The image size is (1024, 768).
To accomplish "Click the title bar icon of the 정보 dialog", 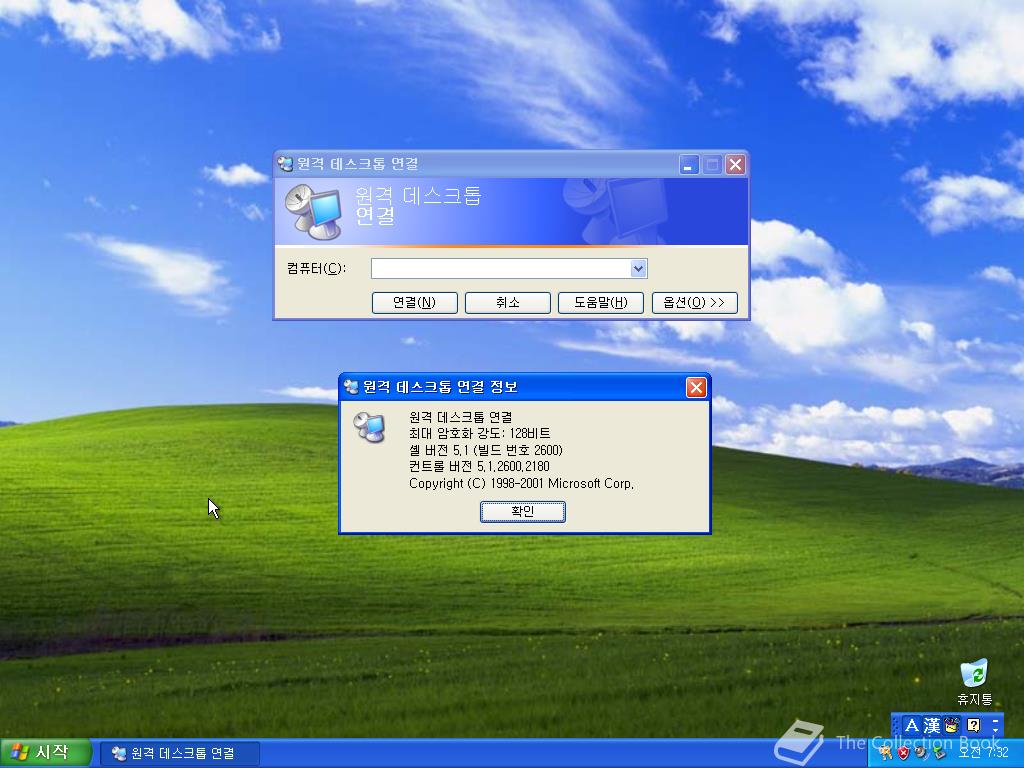I will [351, 387].
